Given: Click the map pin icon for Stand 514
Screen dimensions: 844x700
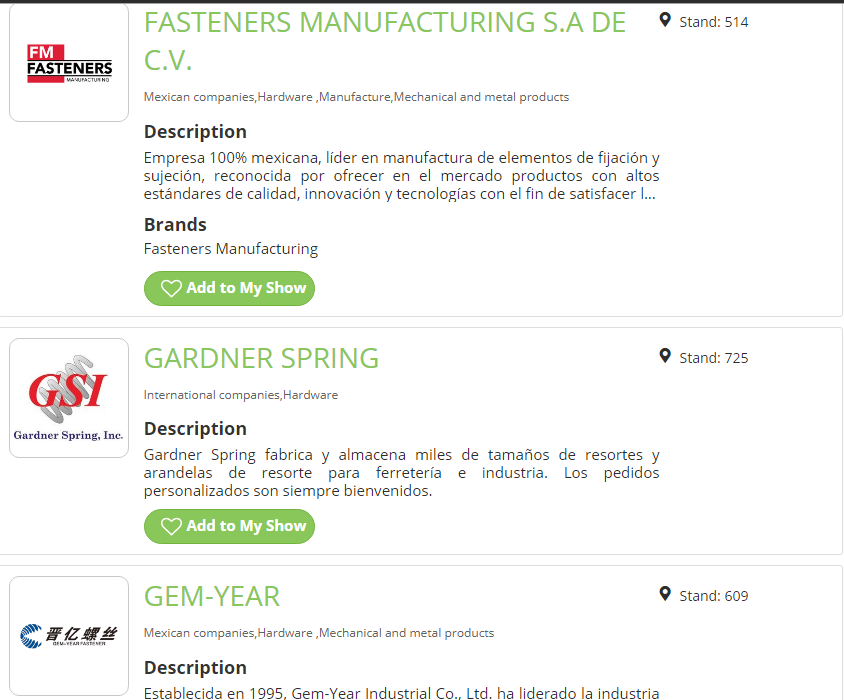Looking at the screenshot, I should tap(665, 20).
